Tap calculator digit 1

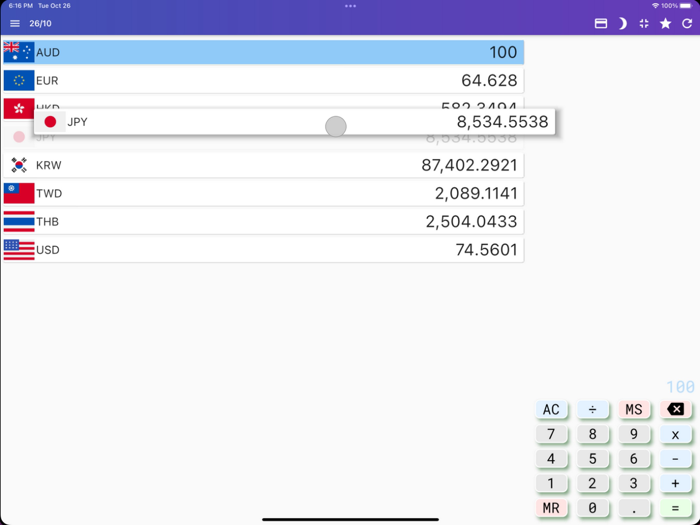[x=551, y=483]
